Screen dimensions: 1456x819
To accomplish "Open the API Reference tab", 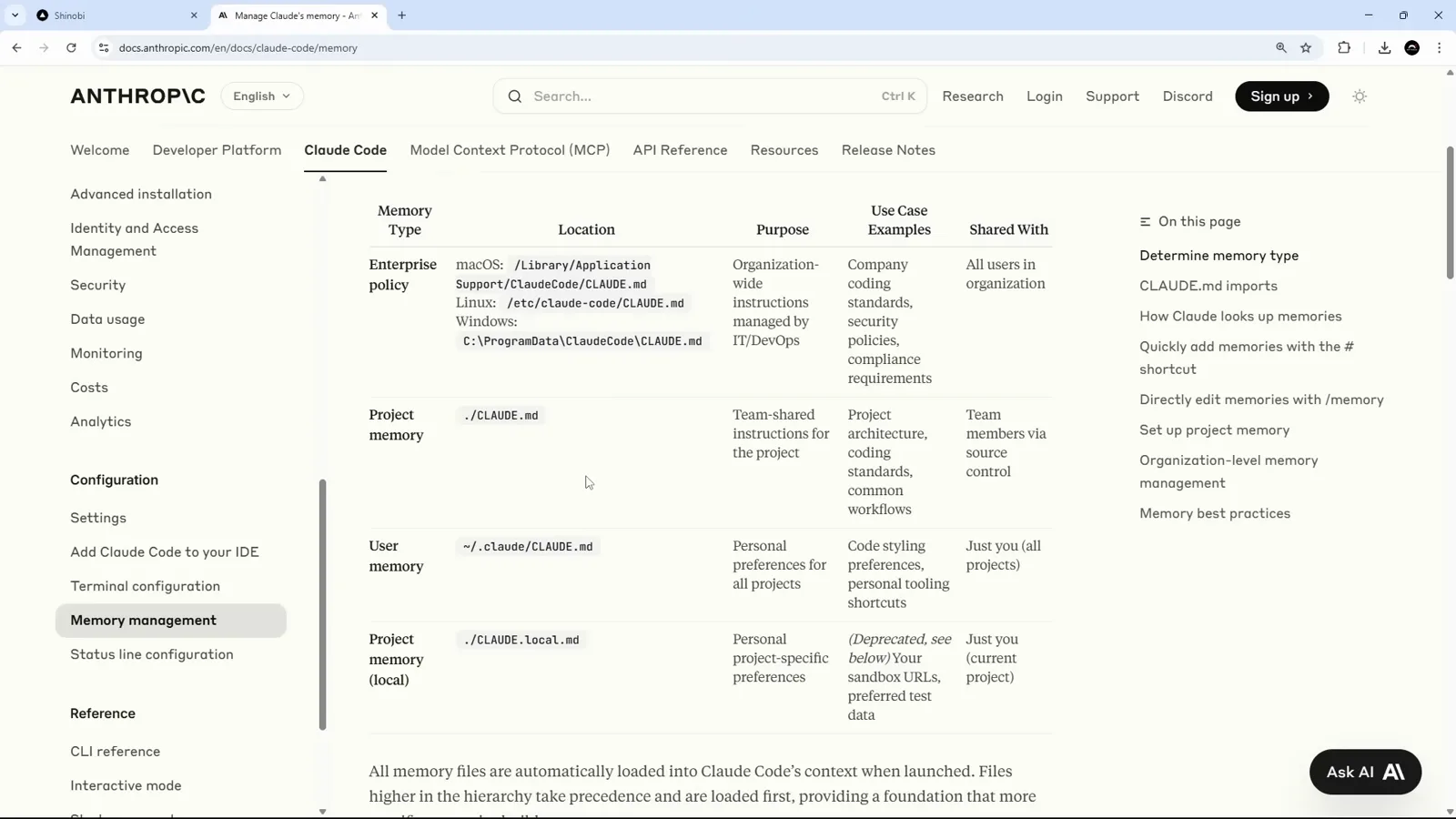I will 680,149.
